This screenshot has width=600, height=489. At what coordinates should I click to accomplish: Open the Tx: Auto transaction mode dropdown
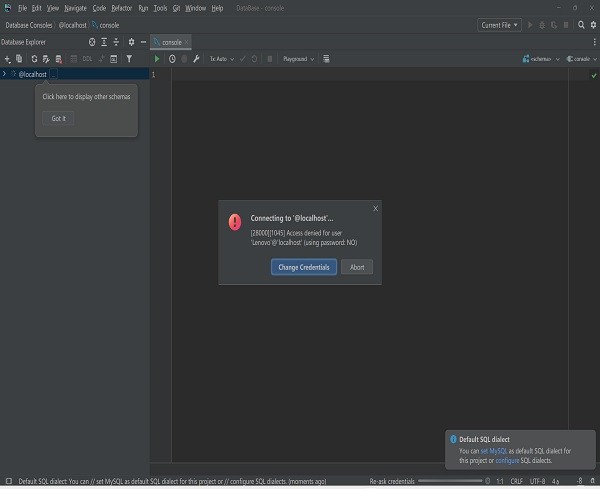pos(221,59)
